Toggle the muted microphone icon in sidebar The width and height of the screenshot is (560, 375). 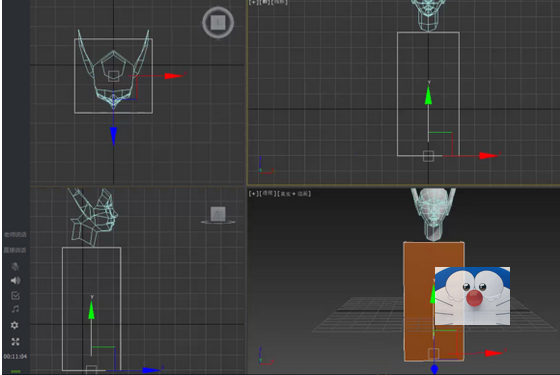pos(15,266)
